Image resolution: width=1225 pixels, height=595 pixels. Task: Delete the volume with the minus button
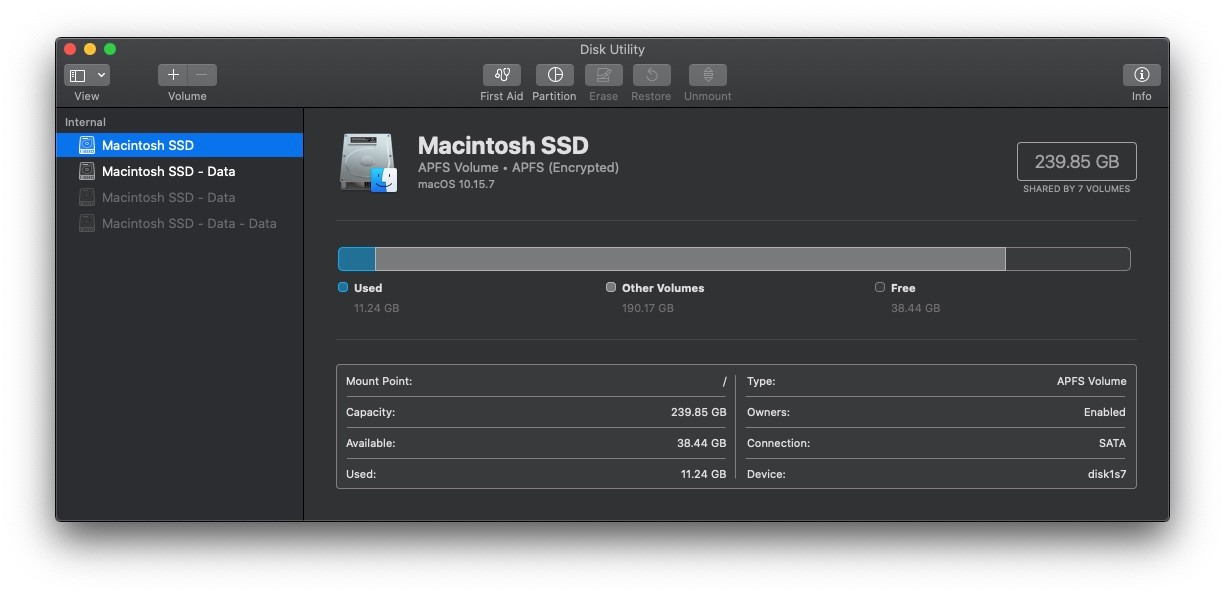click(202, 75)
